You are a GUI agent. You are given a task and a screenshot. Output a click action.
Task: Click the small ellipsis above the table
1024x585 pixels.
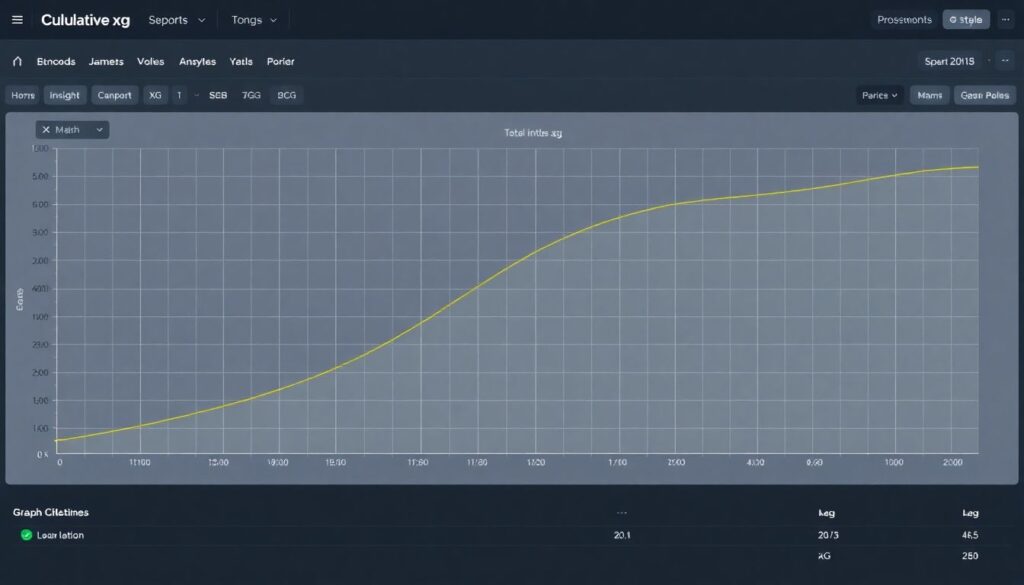coord(624,511)
